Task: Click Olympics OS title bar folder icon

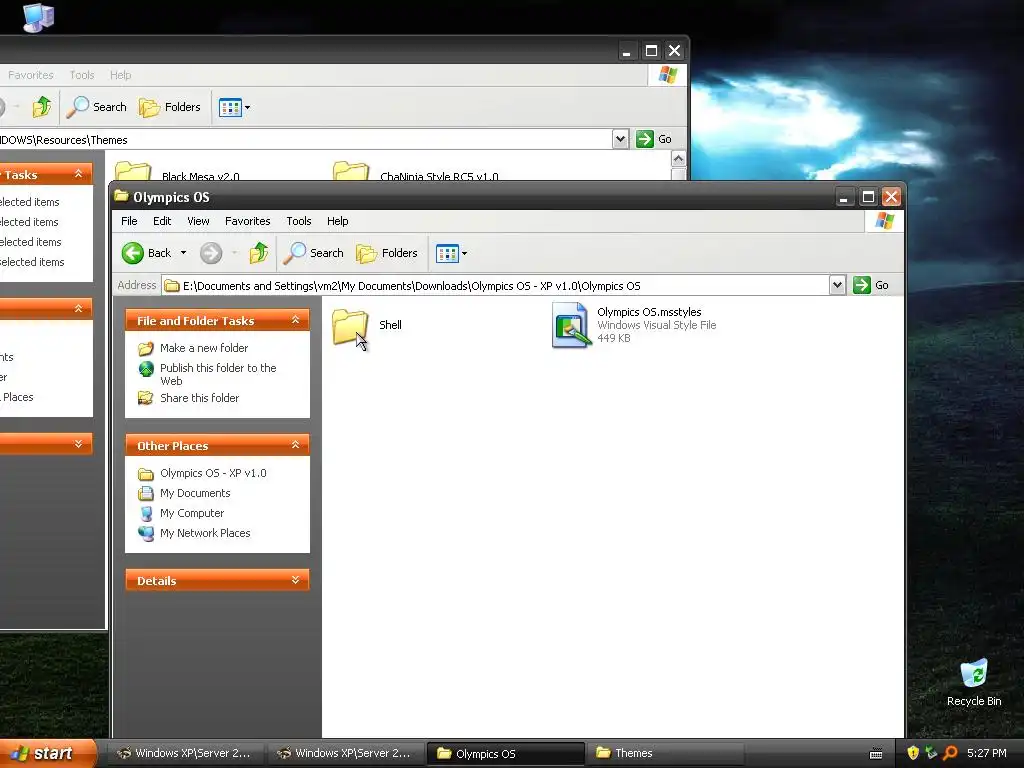Action: click(x=121, y=197)
